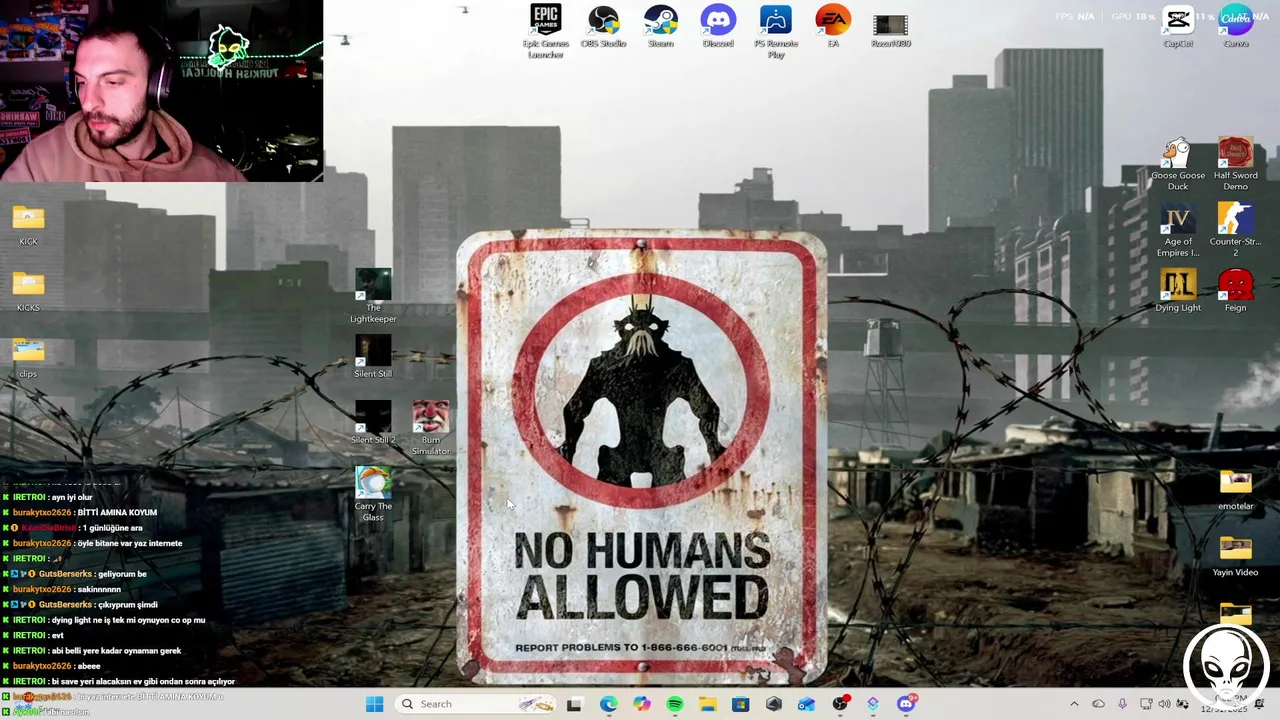Click burakytxo2626's message 'BİTTİ AMINA KOYUM'

(x=117, y=513)
